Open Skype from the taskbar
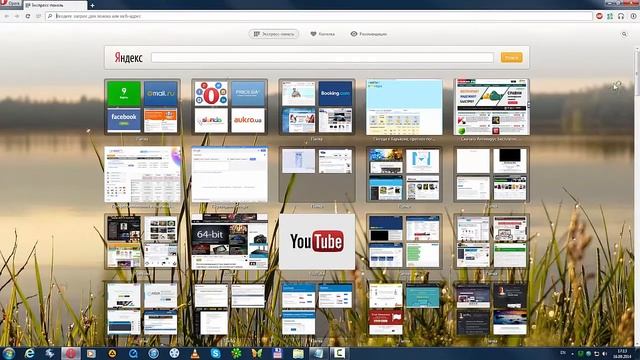The height and width of the screenshot is (360, 640). click(216, 353)
